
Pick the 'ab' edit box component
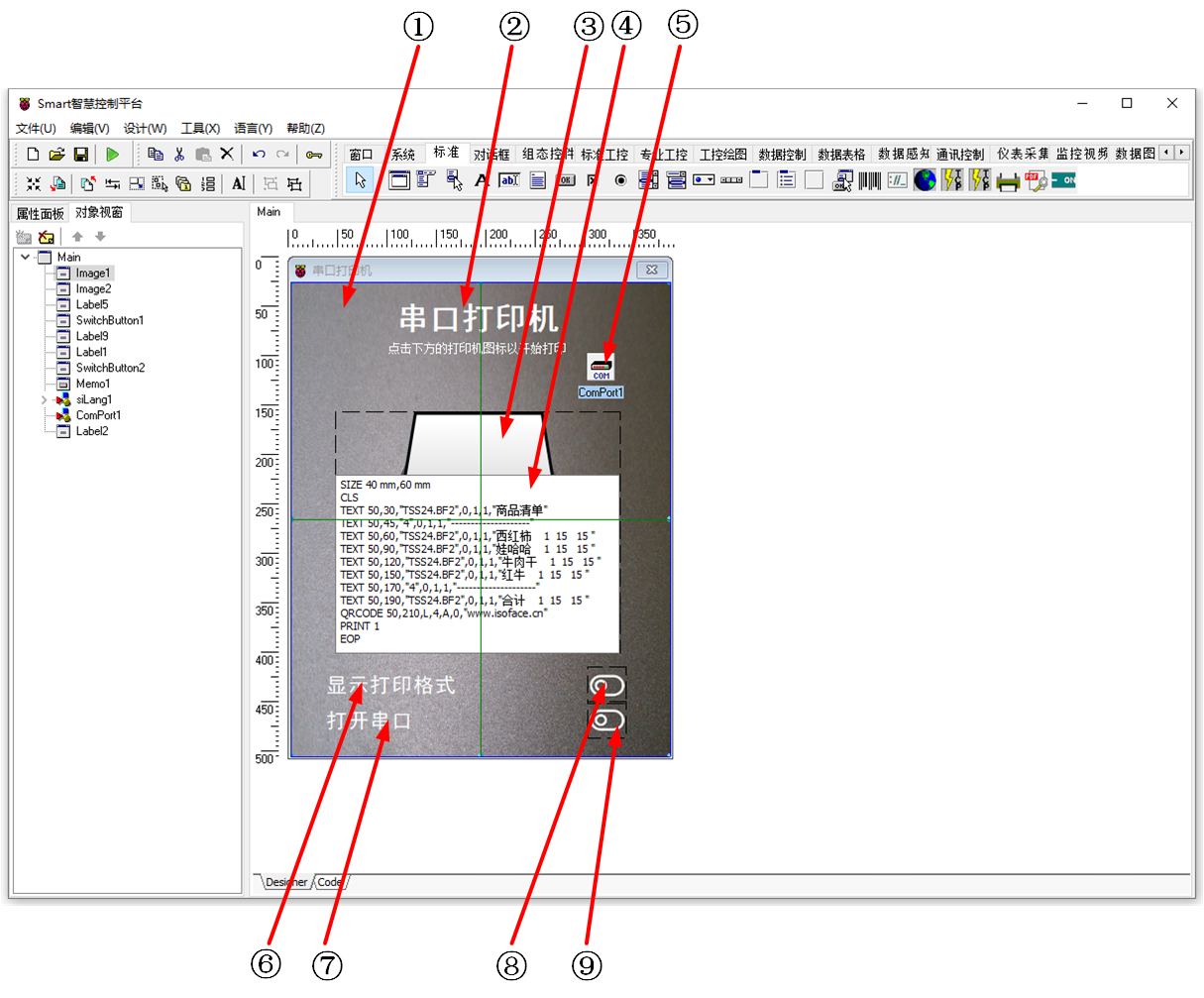(x=509, y=180)
